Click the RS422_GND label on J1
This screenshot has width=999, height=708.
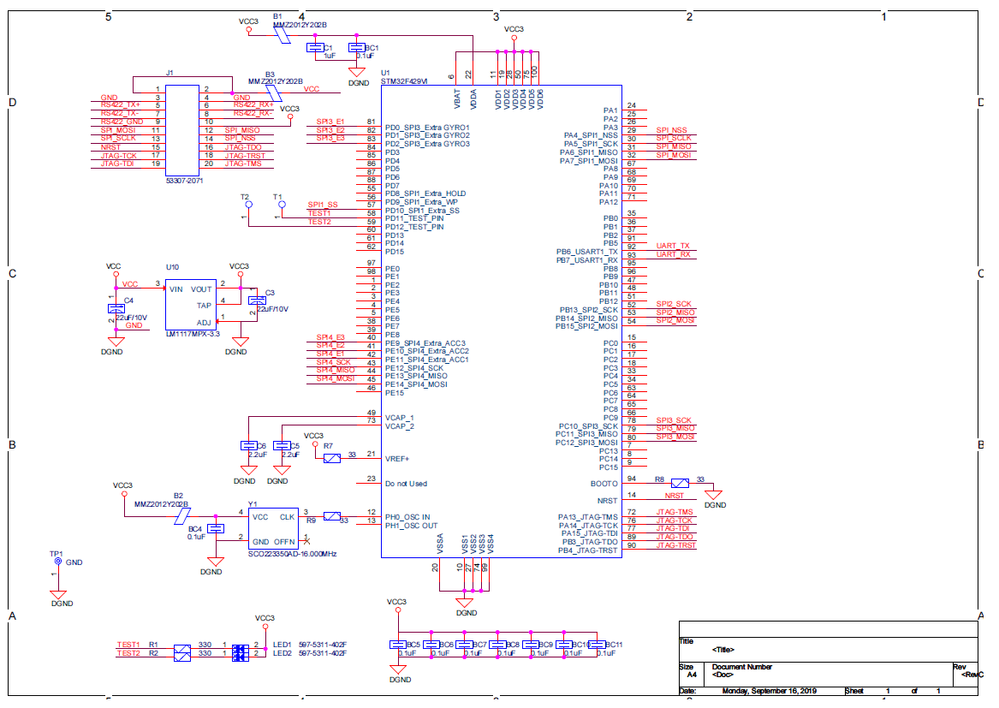[x=122, y=122]
